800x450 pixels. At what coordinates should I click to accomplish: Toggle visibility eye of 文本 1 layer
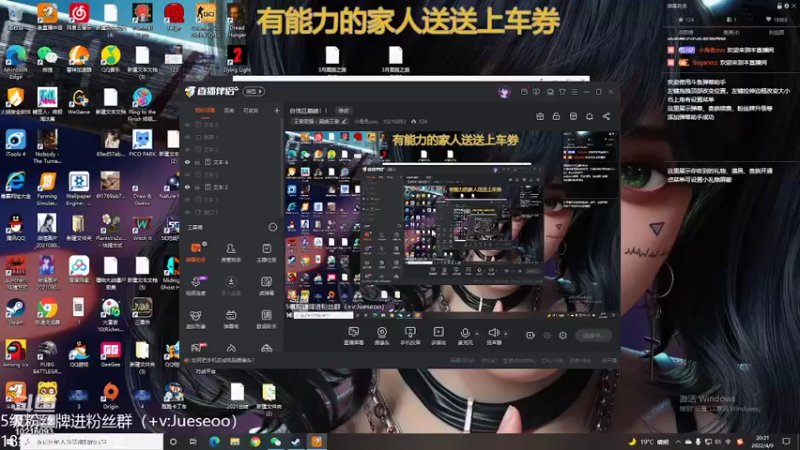pos(187,199)
